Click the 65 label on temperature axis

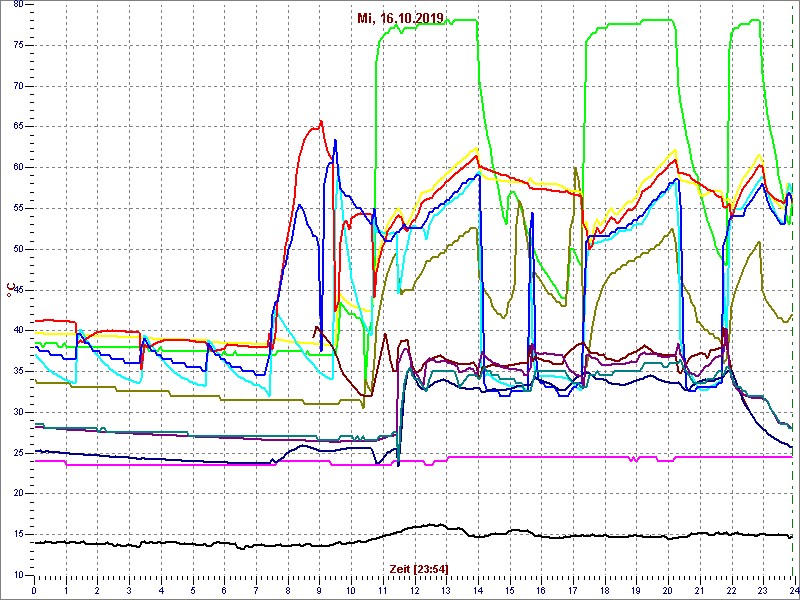point(17,127)
